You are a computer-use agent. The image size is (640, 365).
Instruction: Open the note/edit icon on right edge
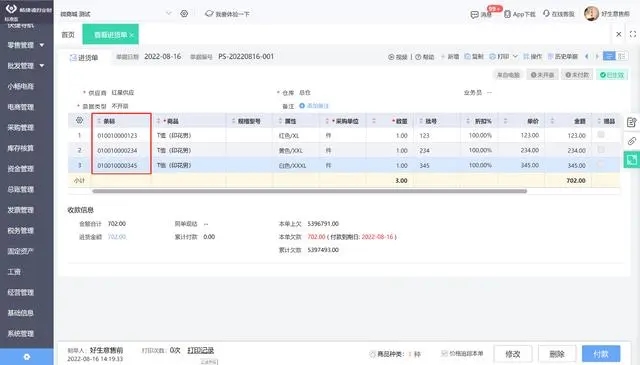[x=631, y=122]
